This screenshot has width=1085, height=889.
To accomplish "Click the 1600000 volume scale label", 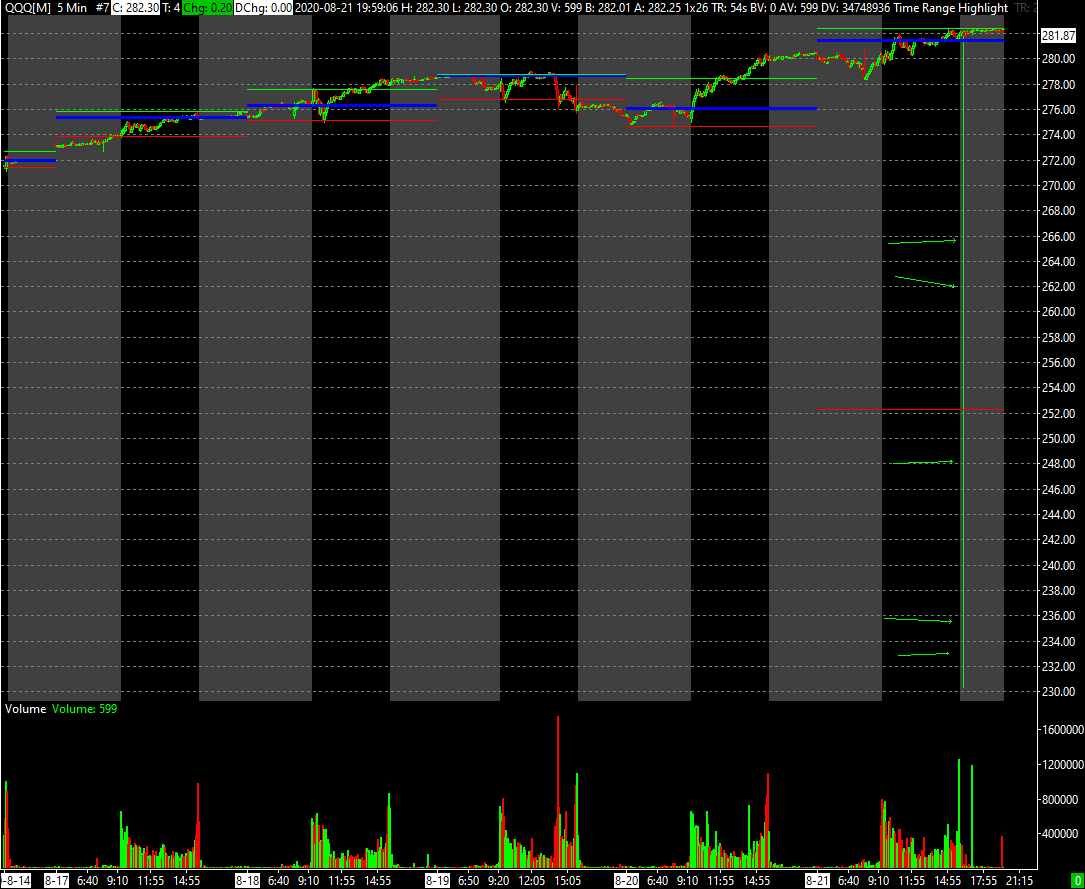I will (1062, 730).
